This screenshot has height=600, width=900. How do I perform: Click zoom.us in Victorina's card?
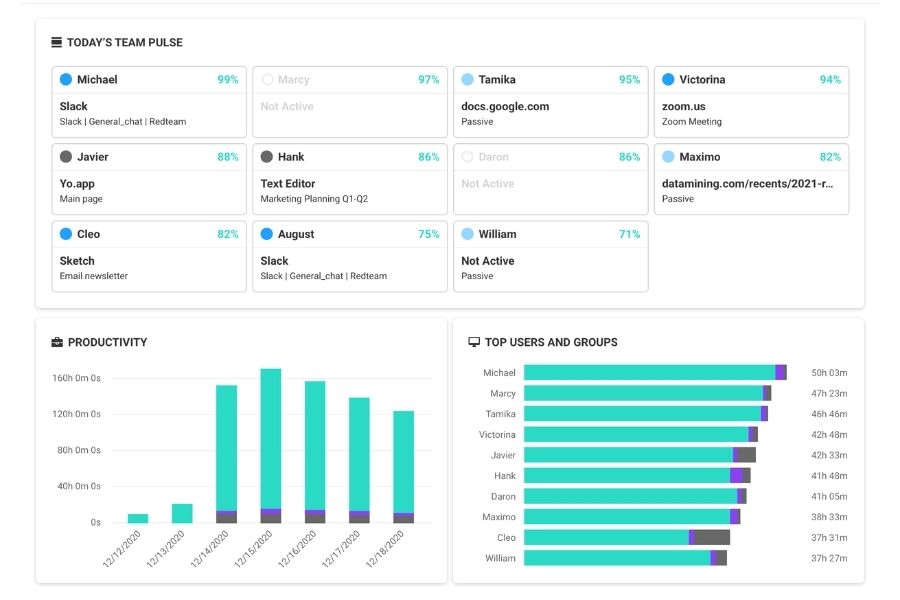click(684, 106)
